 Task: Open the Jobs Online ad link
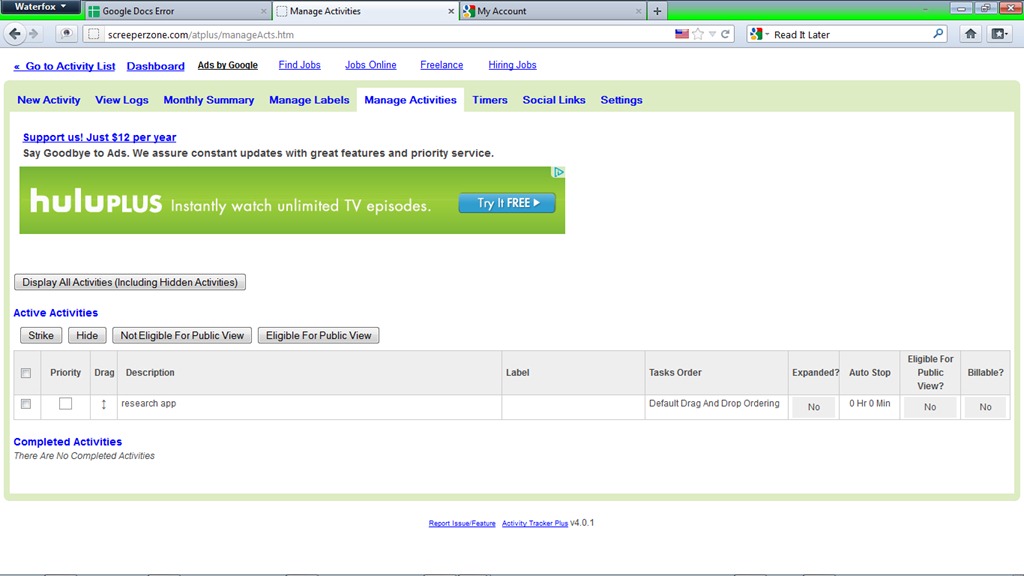(x=370, y=65)
